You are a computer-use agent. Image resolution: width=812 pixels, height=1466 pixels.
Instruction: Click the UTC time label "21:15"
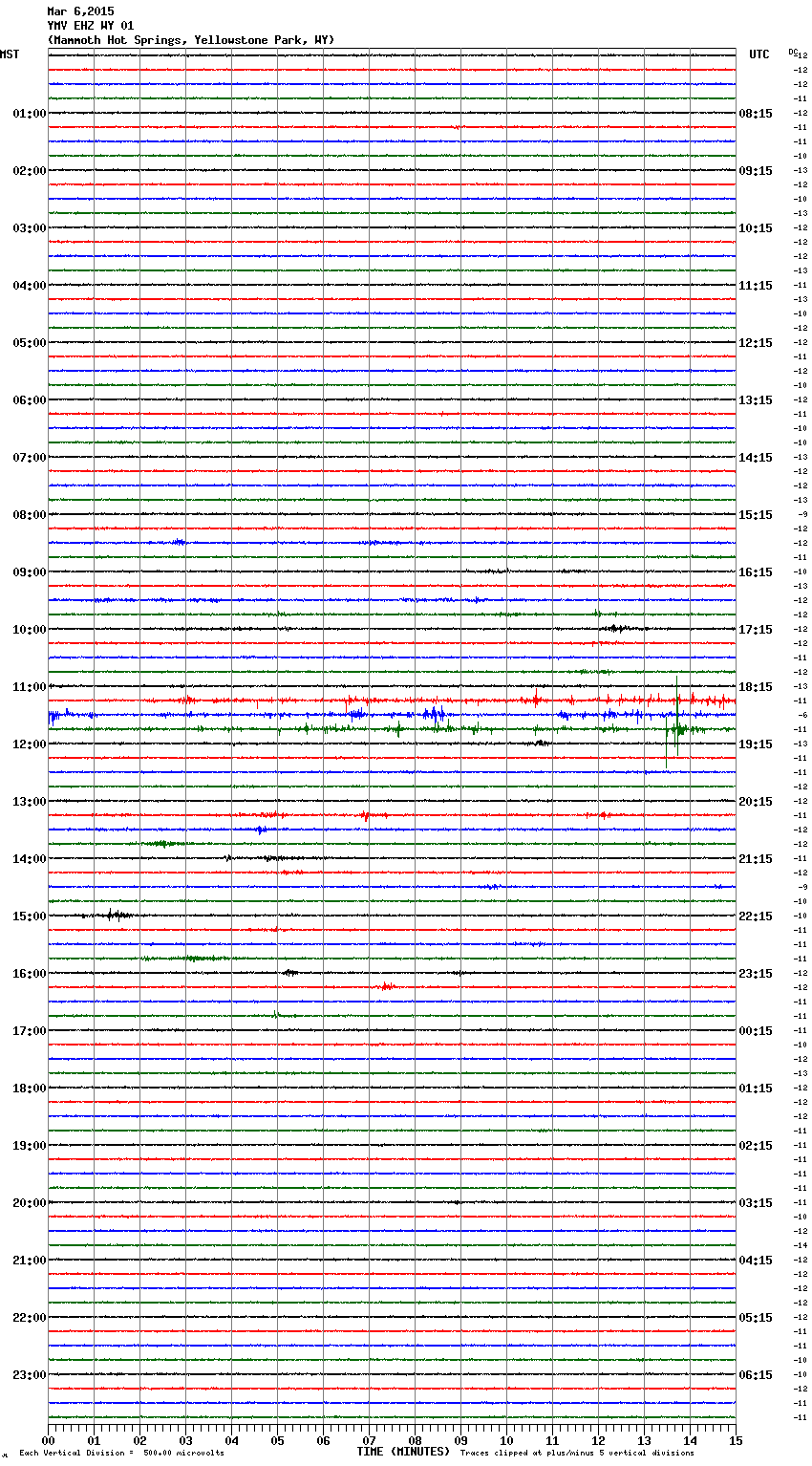coord(756,859)
